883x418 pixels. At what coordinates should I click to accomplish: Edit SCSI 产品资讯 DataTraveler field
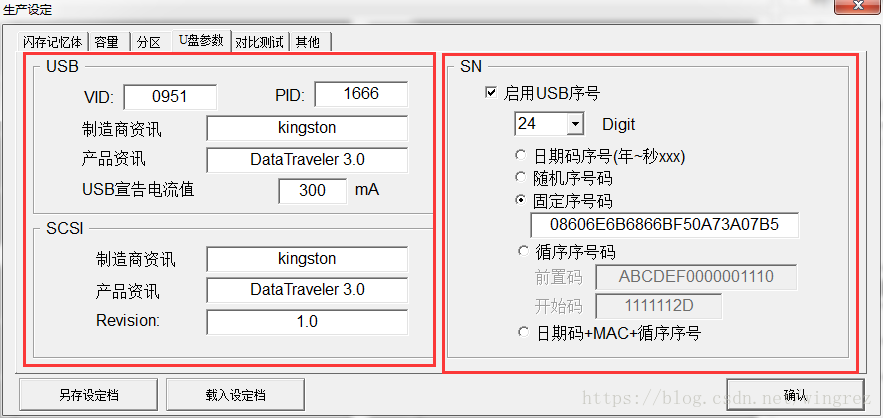307,290
